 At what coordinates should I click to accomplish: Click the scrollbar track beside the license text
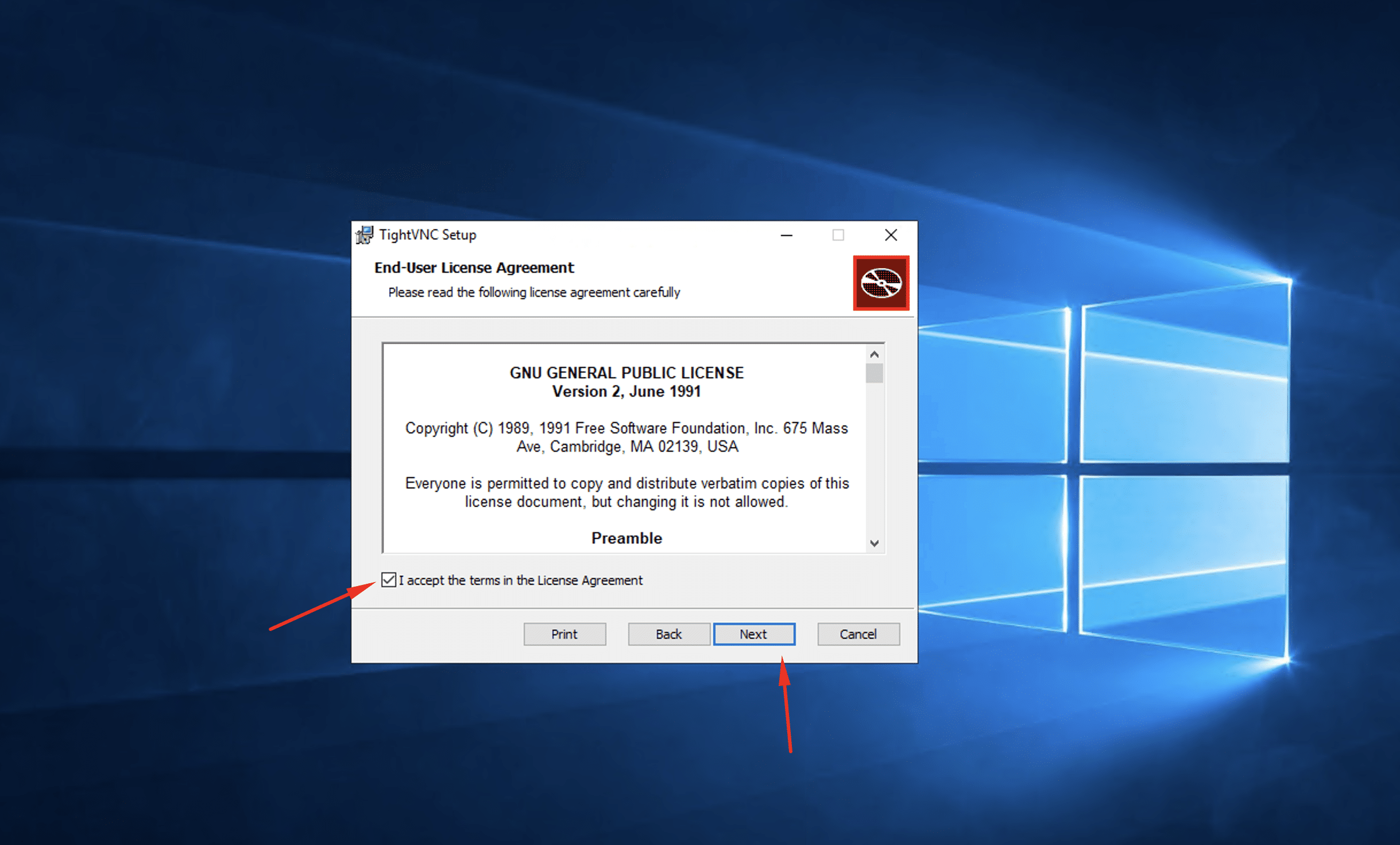point(875,448)
